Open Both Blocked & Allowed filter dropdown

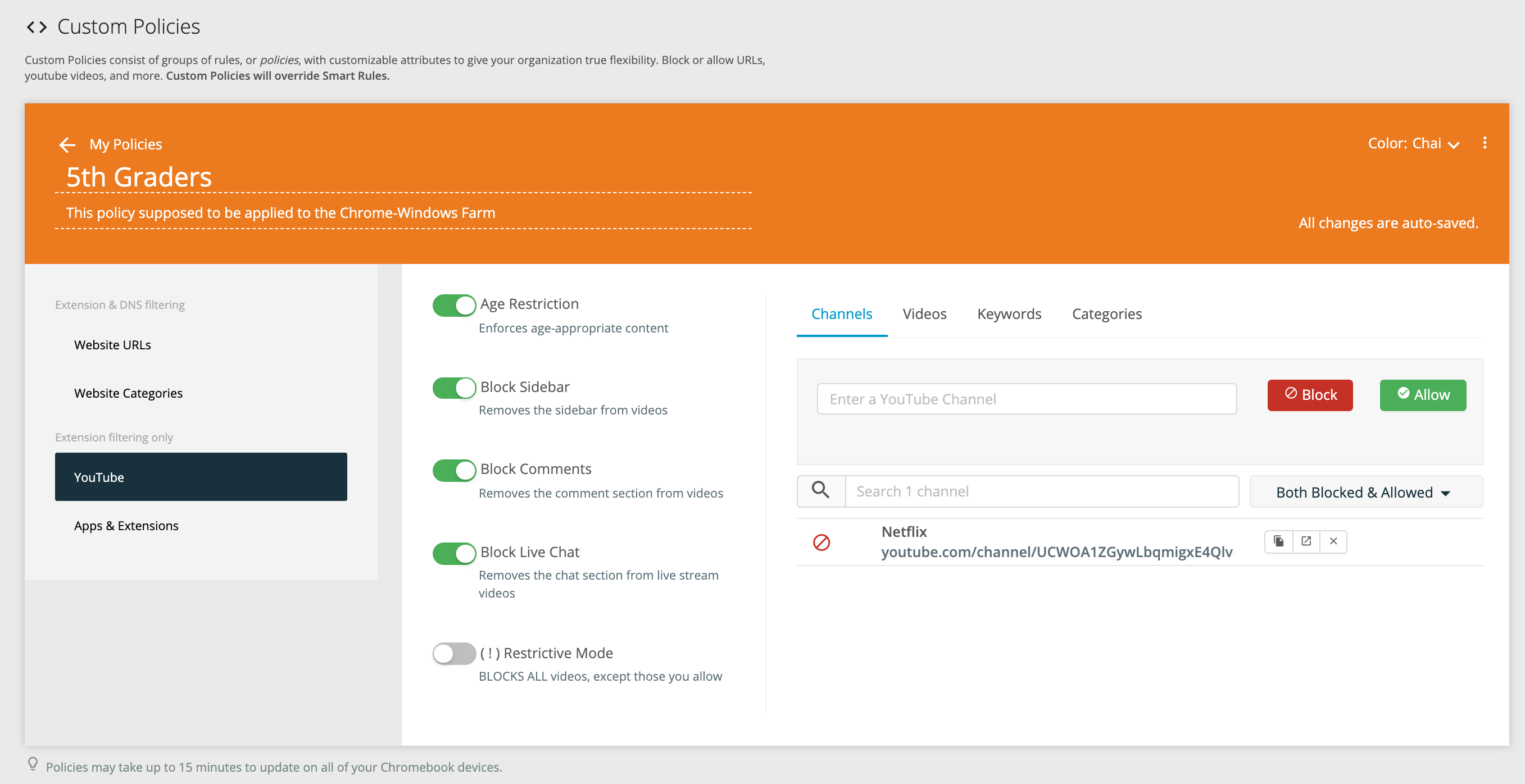[x=1366, y=492]
